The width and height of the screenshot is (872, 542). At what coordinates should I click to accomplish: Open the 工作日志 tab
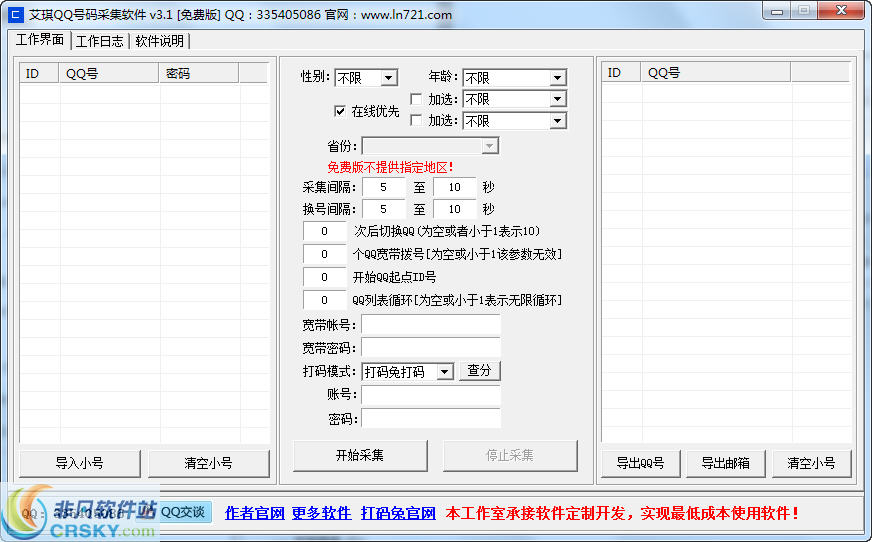click(100, 41)
